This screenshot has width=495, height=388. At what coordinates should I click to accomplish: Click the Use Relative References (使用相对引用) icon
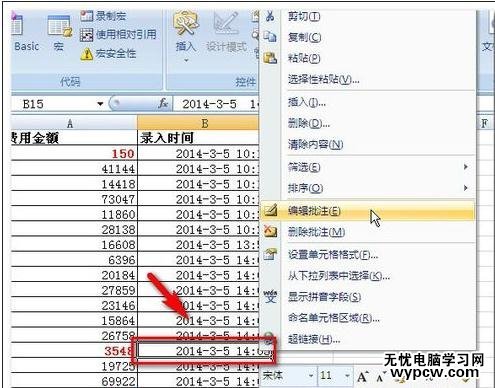coord(86,35)
